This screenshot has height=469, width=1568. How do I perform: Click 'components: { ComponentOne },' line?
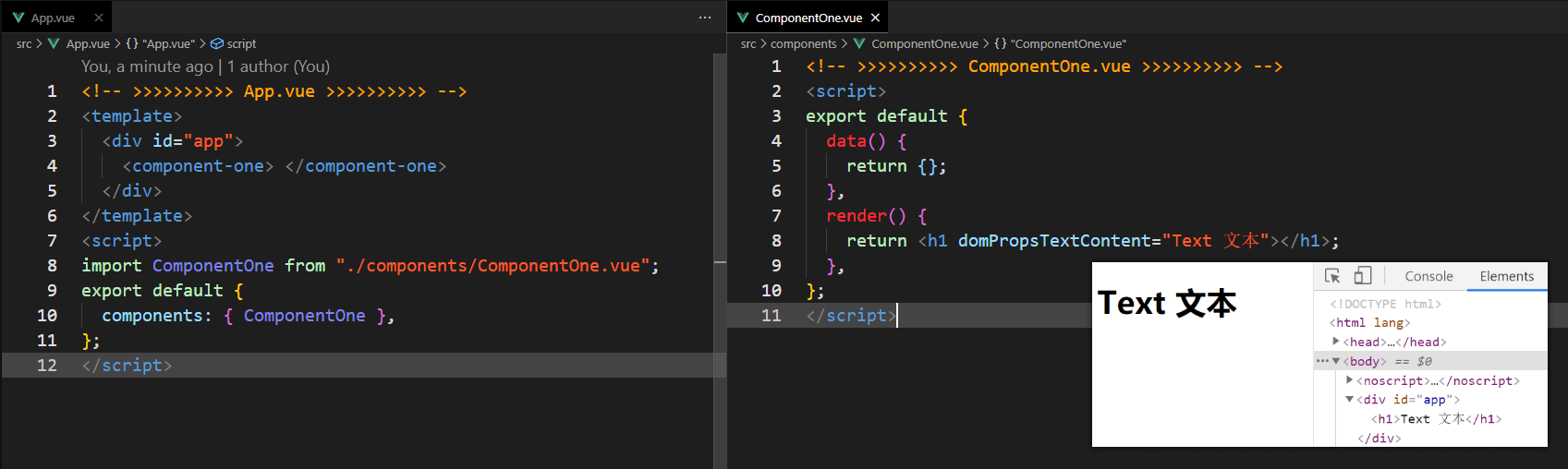point(248,316)
